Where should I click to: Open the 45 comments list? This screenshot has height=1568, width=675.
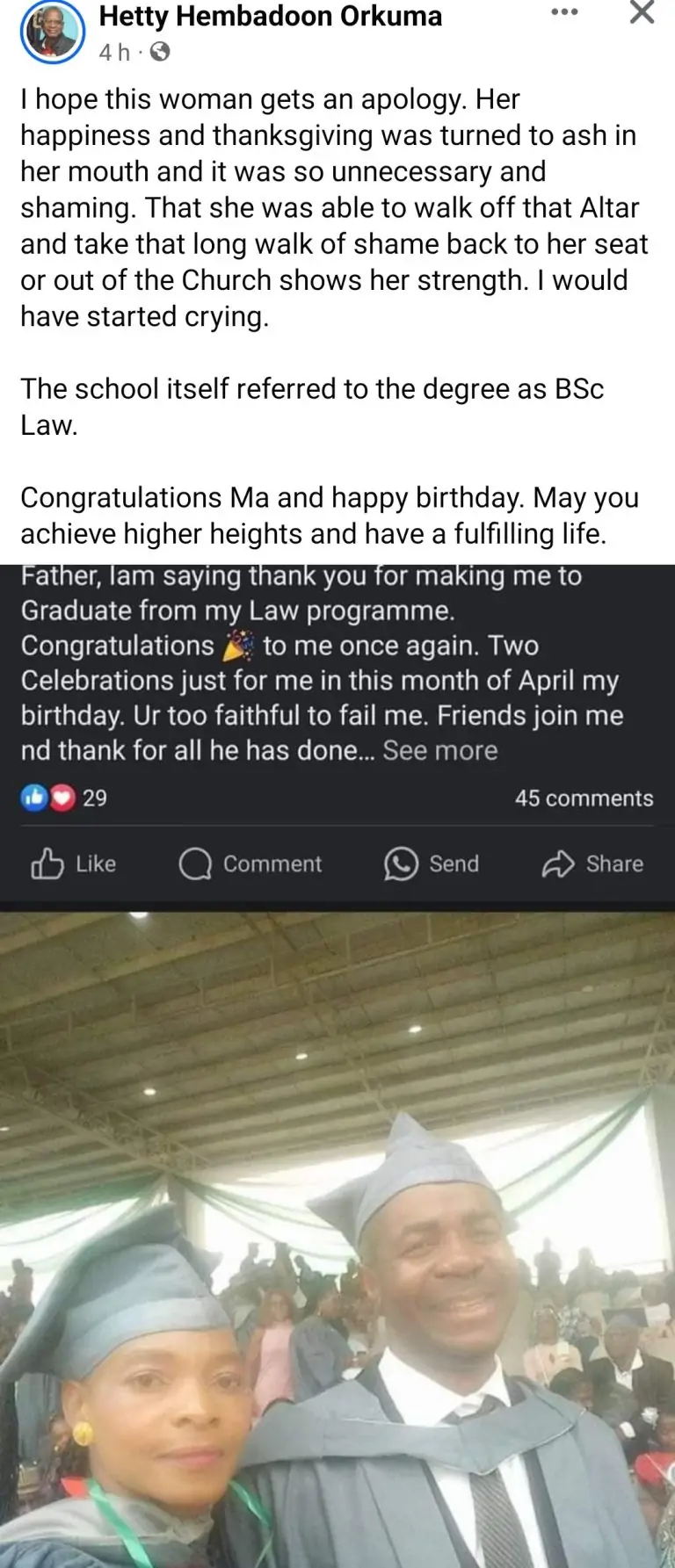tap(584, 798)
